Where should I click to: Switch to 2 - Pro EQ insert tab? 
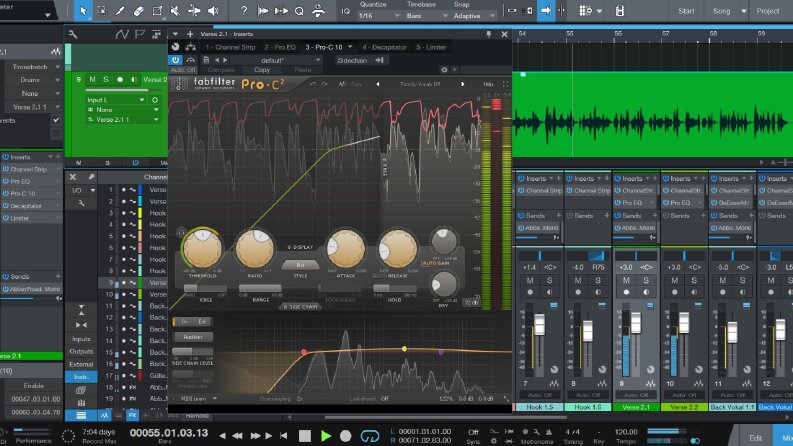pyautogui.click(x=280, y=47)
